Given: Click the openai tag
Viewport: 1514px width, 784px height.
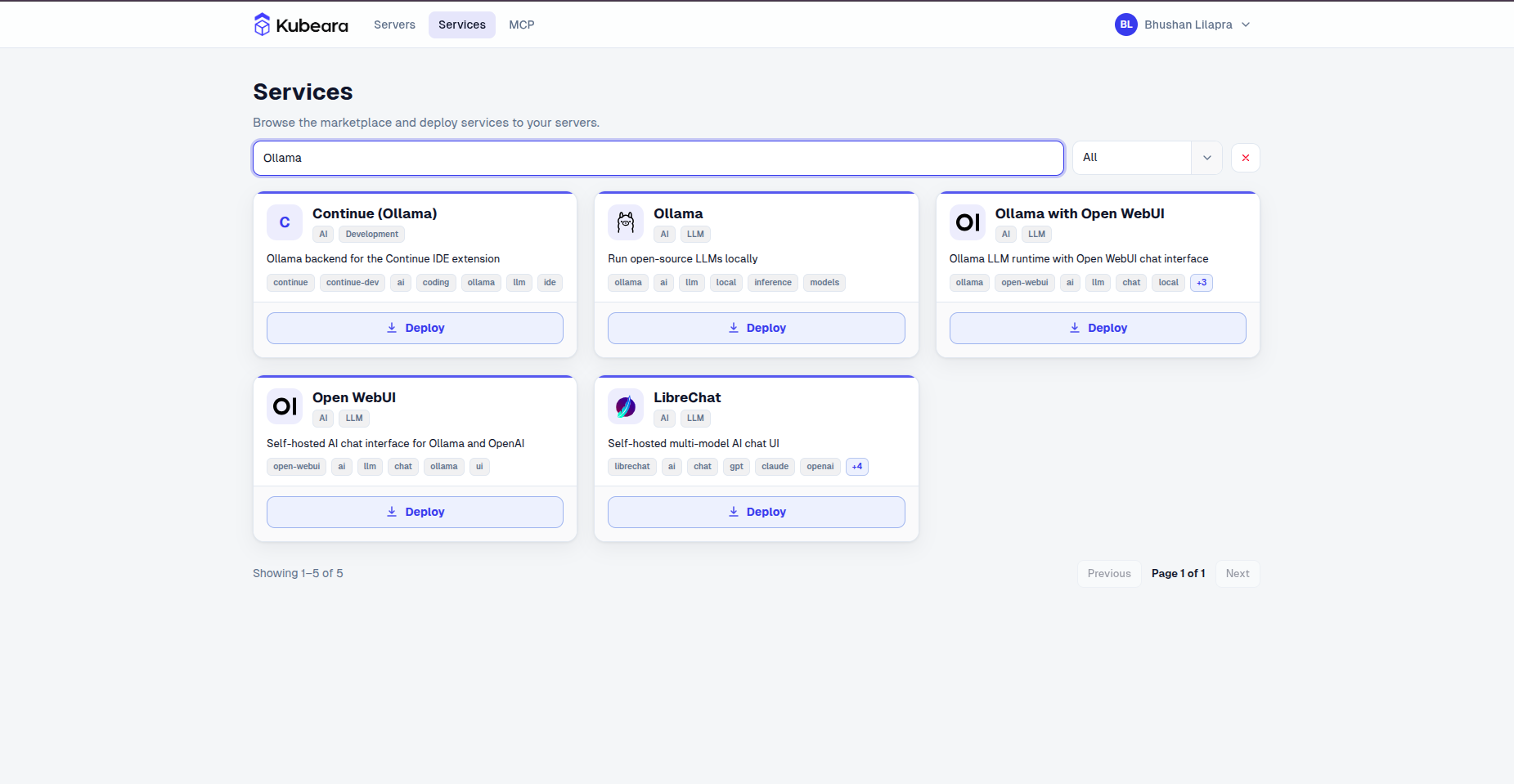Looking at the screenshot, I should (x=820, y=467).
